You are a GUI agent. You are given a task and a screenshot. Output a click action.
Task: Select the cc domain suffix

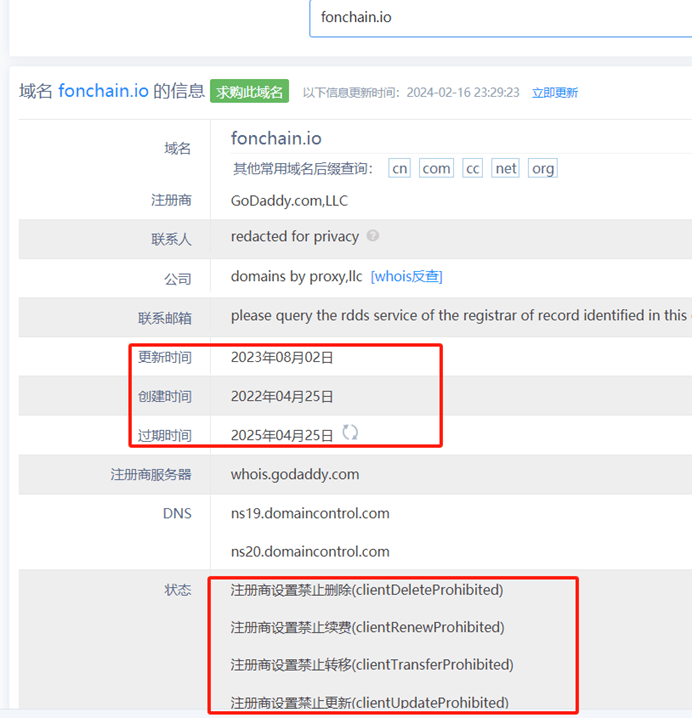point(472,168)
